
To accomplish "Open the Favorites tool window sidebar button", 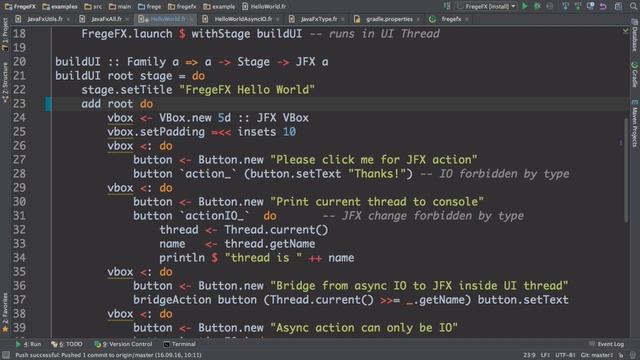I will pyautogui.click(x=5, y=312).
